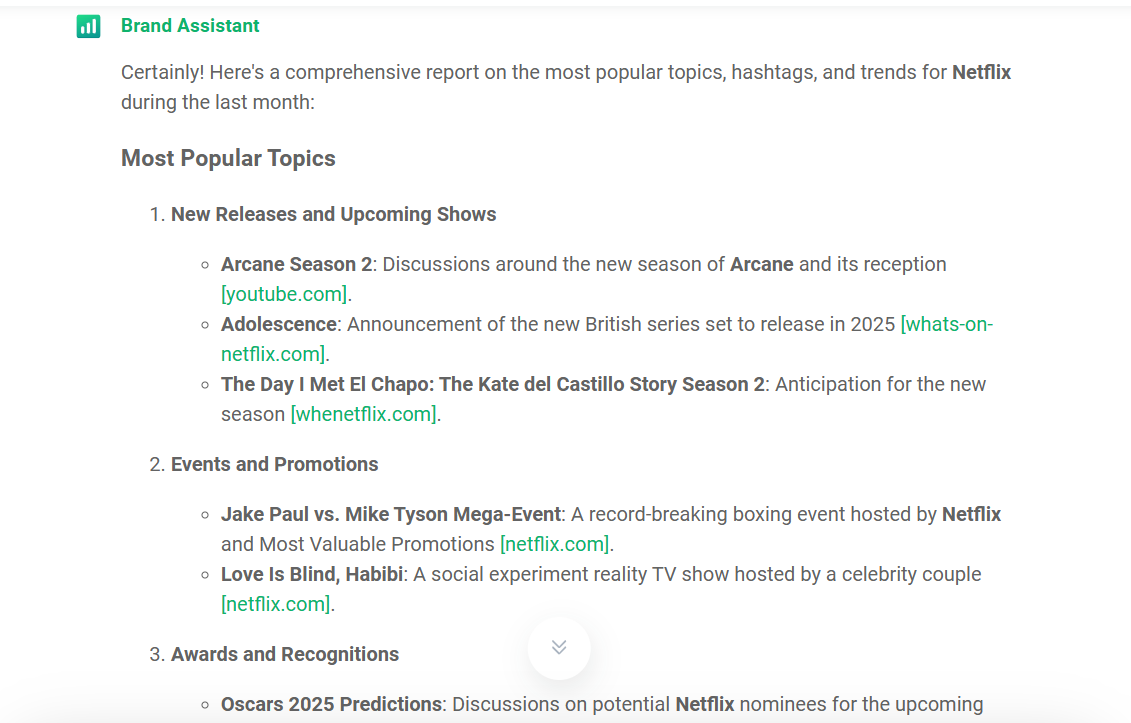Open the youtube.com source link
Viewport: 1131px width, 723px height.
[284, 294]
